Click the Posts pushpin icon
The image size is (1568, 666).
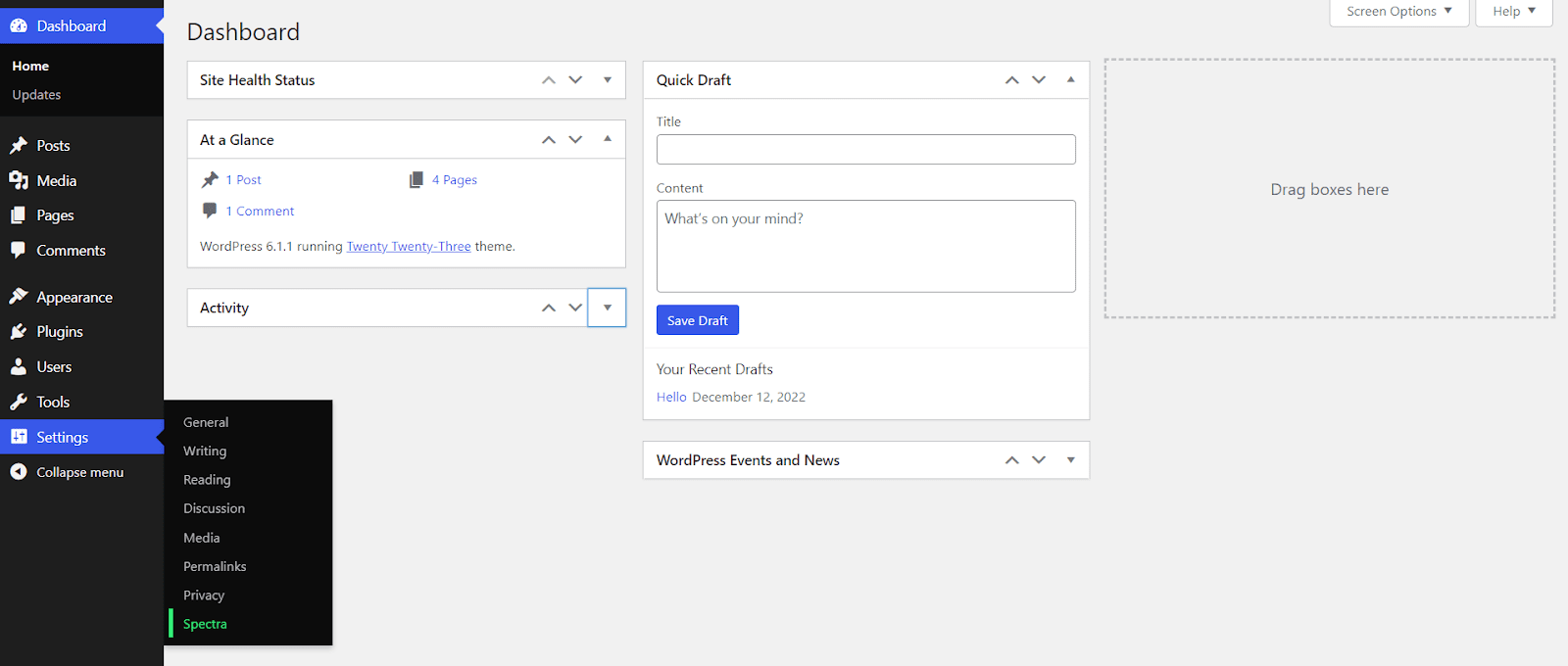[x=19, y=145]
